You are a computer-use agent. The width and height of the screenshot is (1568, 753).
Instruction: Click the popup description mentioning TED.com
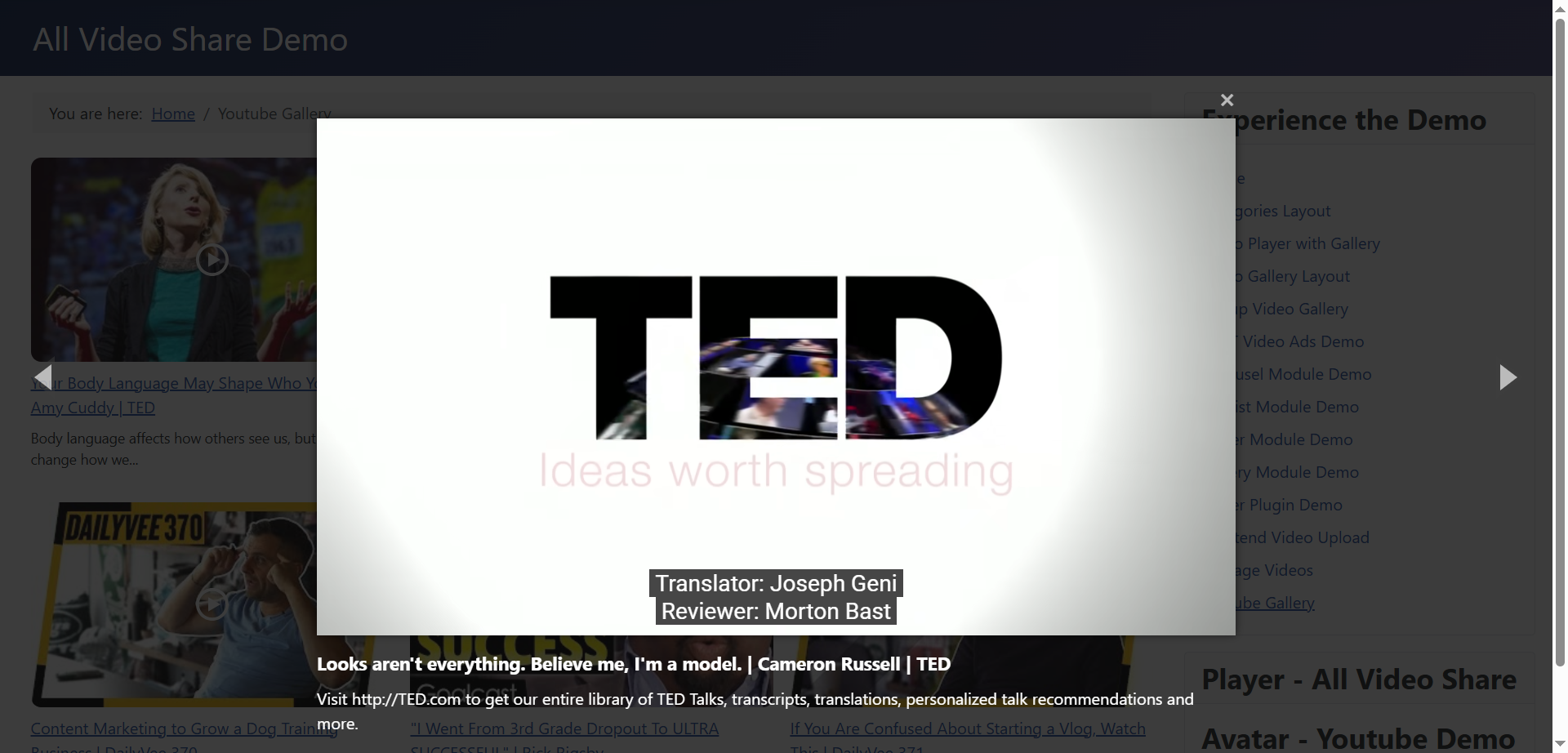(x=755, y=711)
